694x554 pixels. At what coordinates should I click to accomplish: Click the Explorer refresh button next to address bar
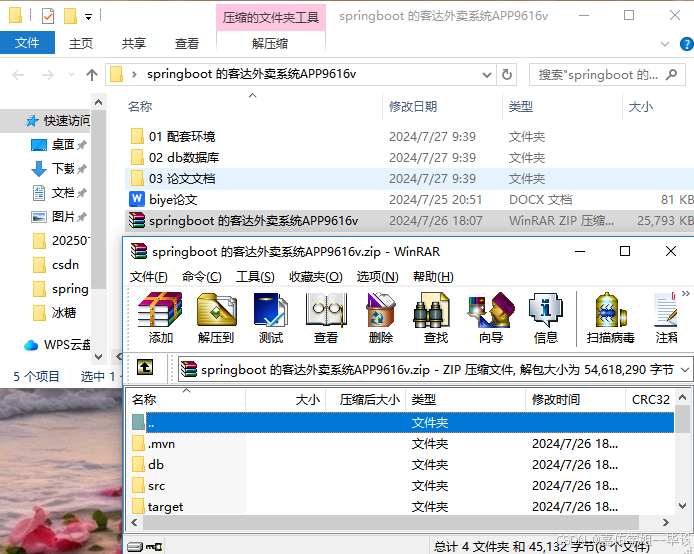click(507, 74)
